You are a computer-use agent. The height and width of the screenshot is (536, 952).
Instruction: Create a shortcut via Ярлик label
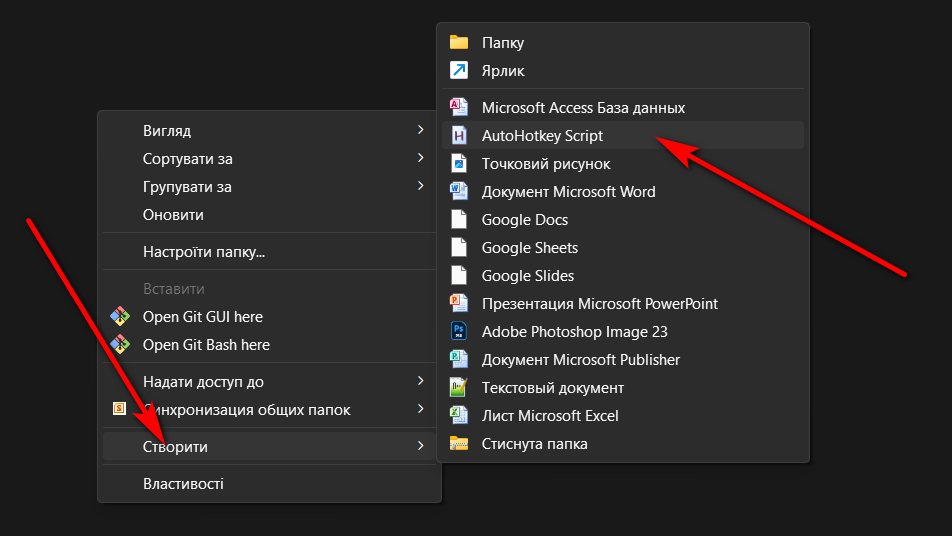pos(503,71)
